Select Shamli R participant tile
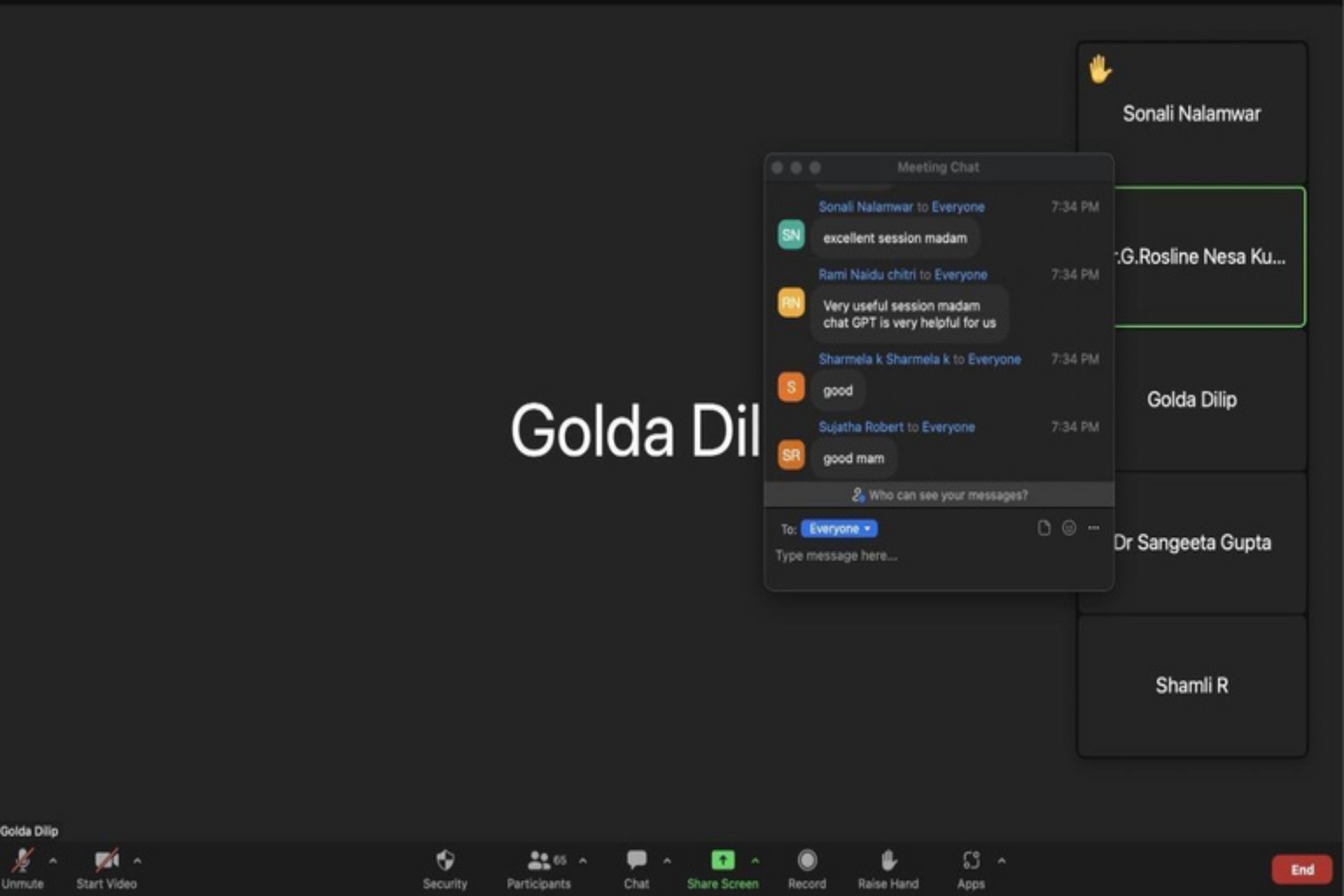 1191,685
